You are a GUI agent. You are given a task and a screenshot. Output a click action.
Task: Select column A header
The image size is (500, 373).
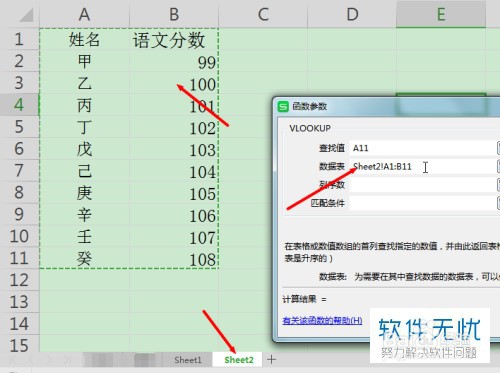pyautogui.click(x=84, y=14)
